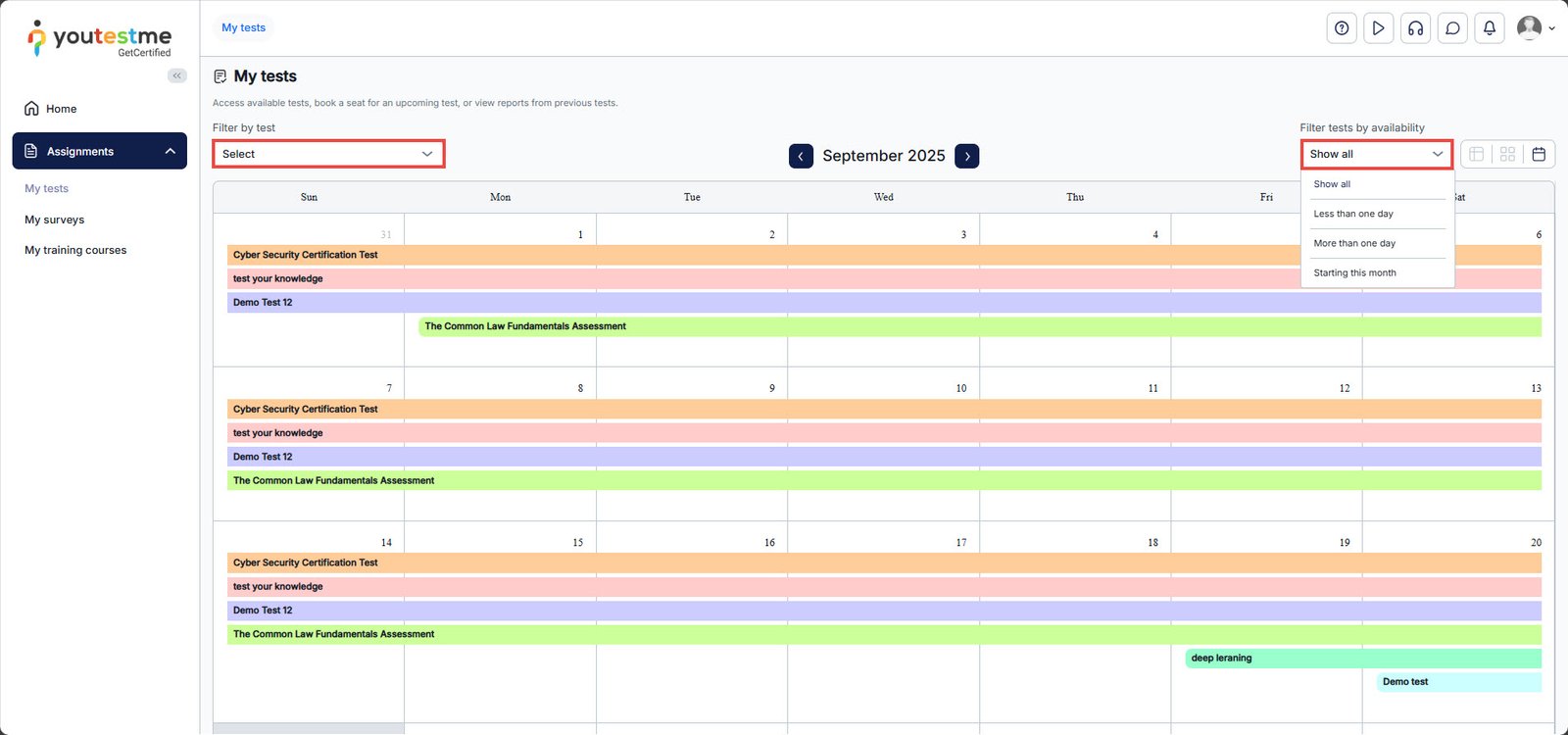Open the chat bubble icon
This screenshot has height=735, width=1568.
1452,28
